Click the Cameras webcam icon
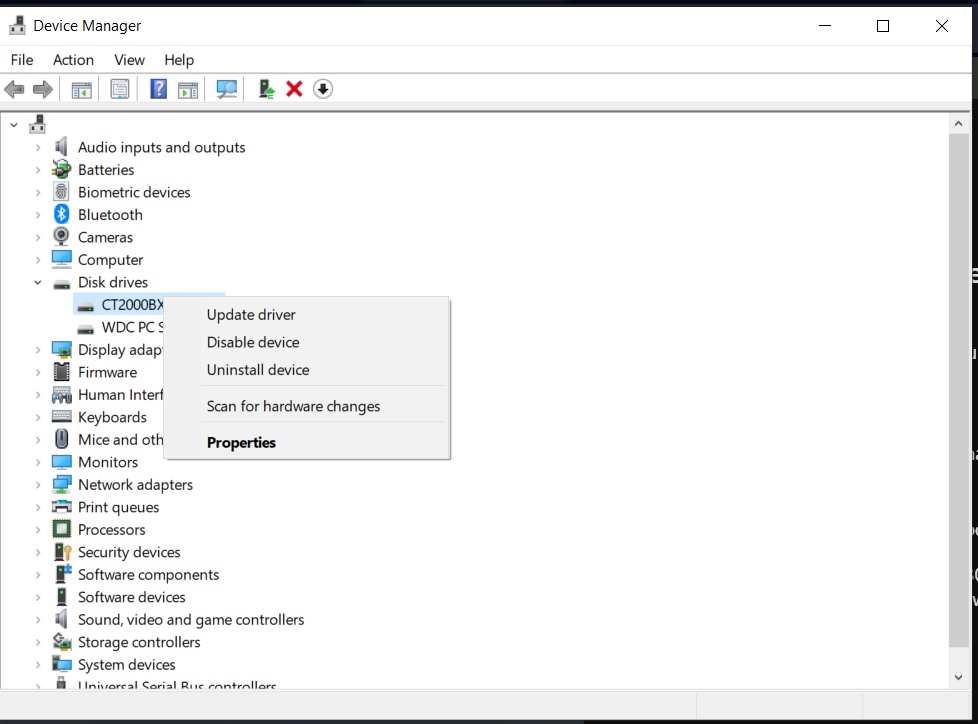 (x=61, y=236)
